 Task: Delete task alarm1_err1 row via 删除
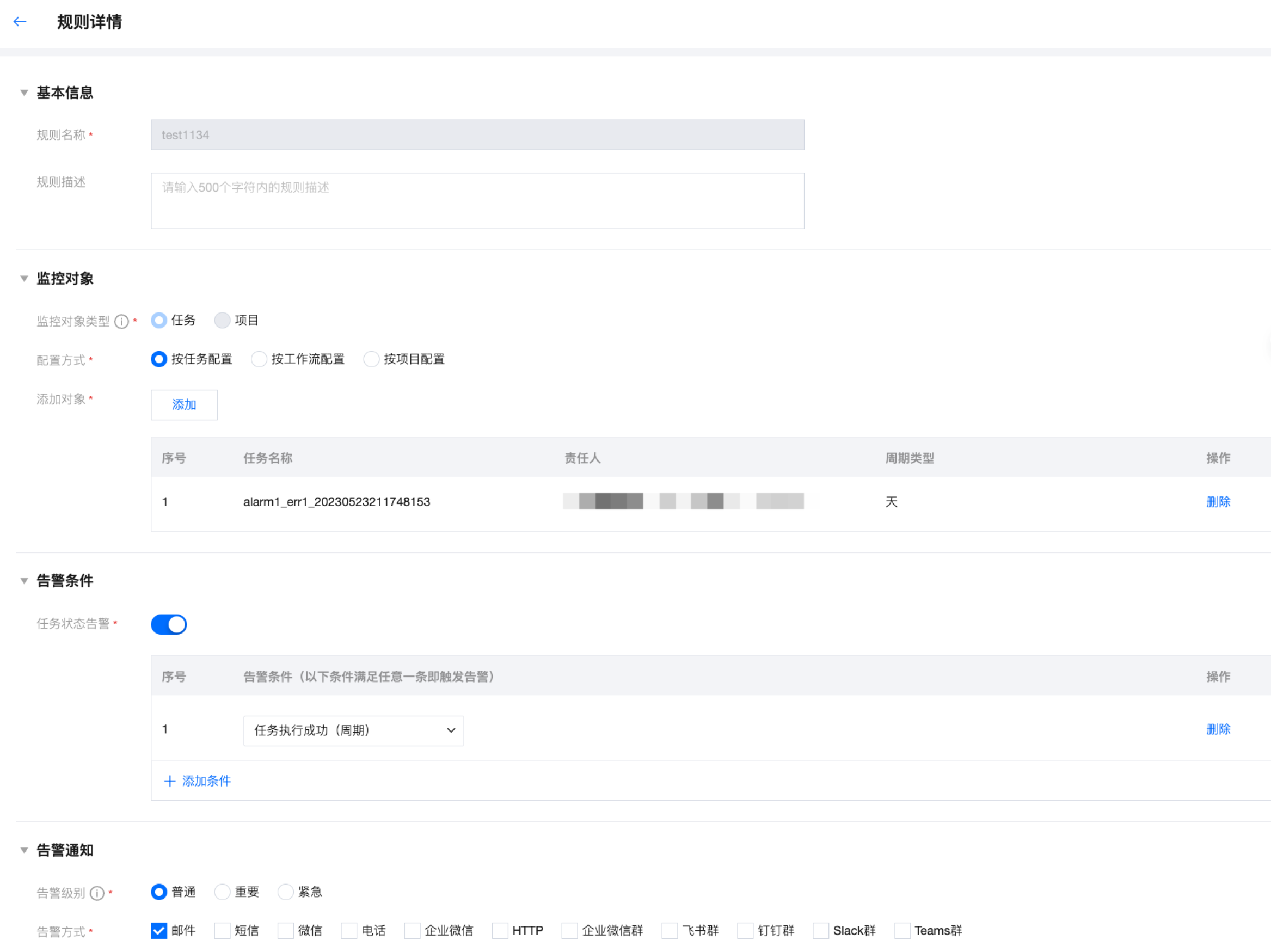point(1218,502)
